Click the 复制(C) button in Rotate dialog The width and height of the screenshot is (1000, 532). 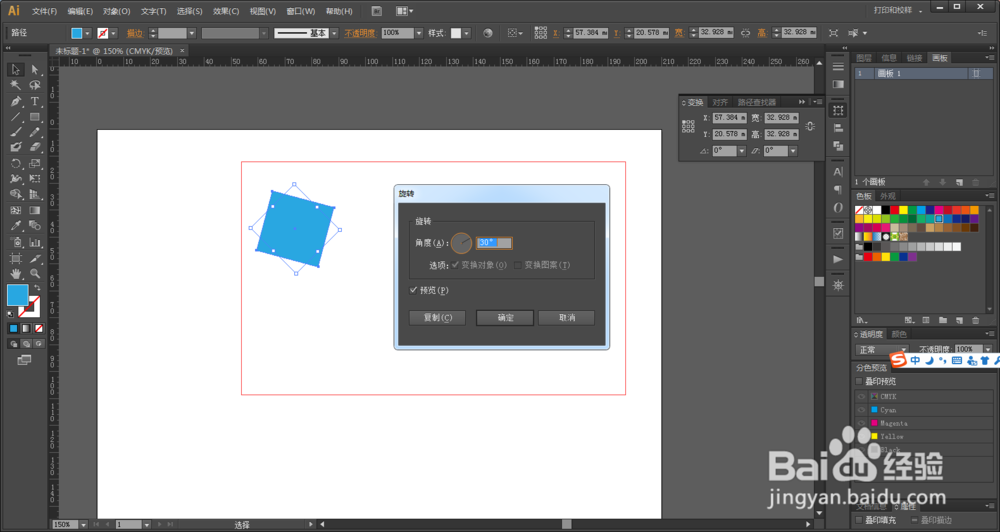pos(438,318)
